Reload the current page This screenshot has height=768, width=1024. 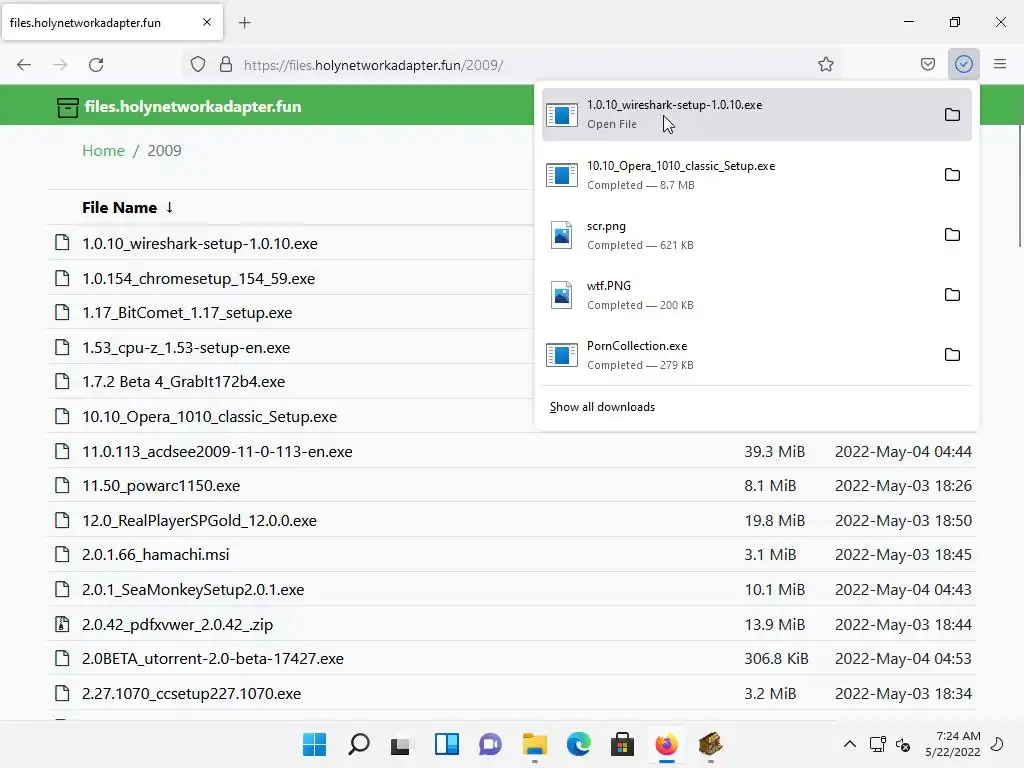[x=96, y=65]
